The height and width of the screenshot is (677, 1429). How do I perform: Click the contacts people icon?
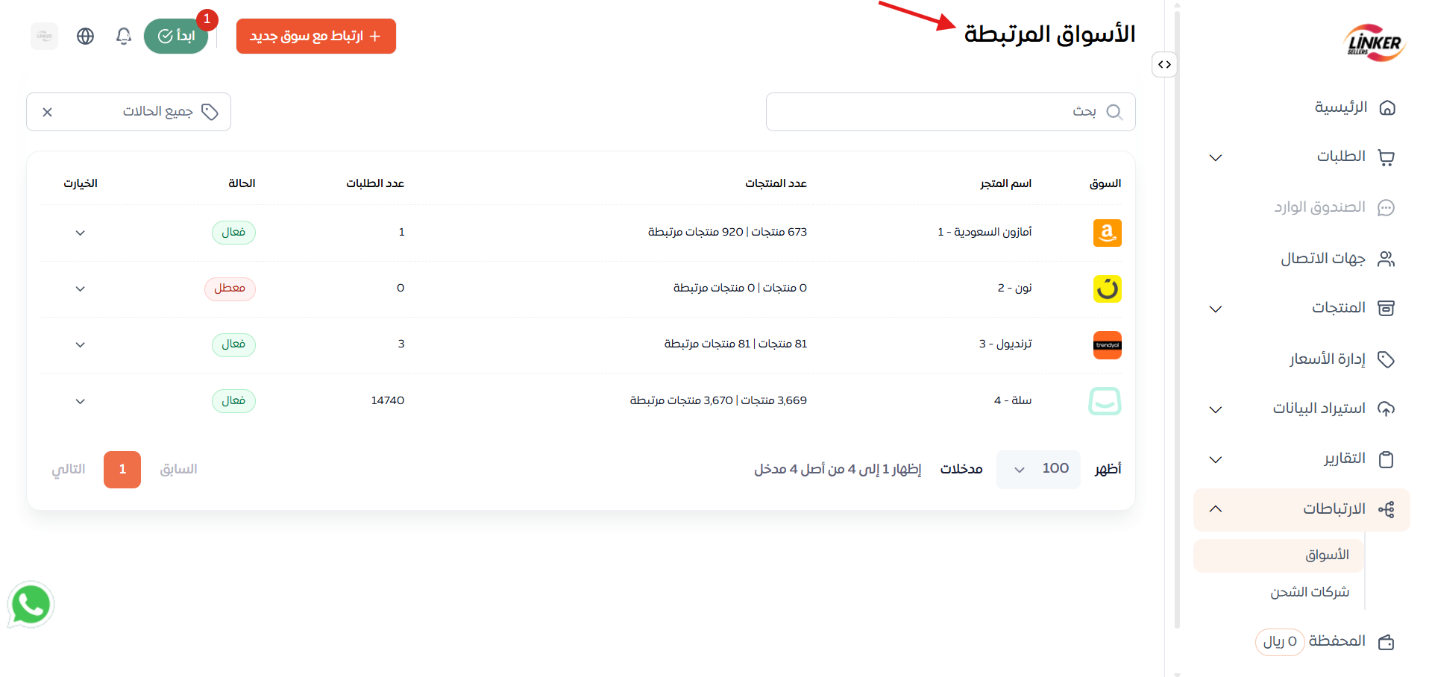click(1386, 258)
